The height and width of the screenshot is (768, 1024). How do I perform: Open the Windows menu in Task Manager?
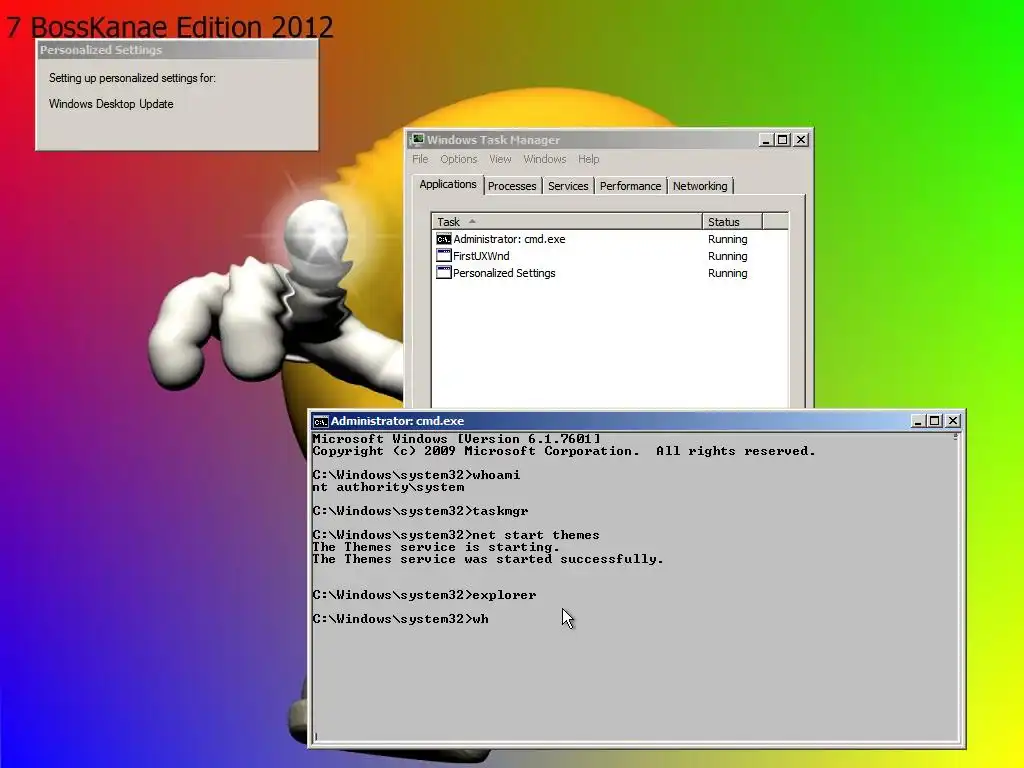click(545, 159)
